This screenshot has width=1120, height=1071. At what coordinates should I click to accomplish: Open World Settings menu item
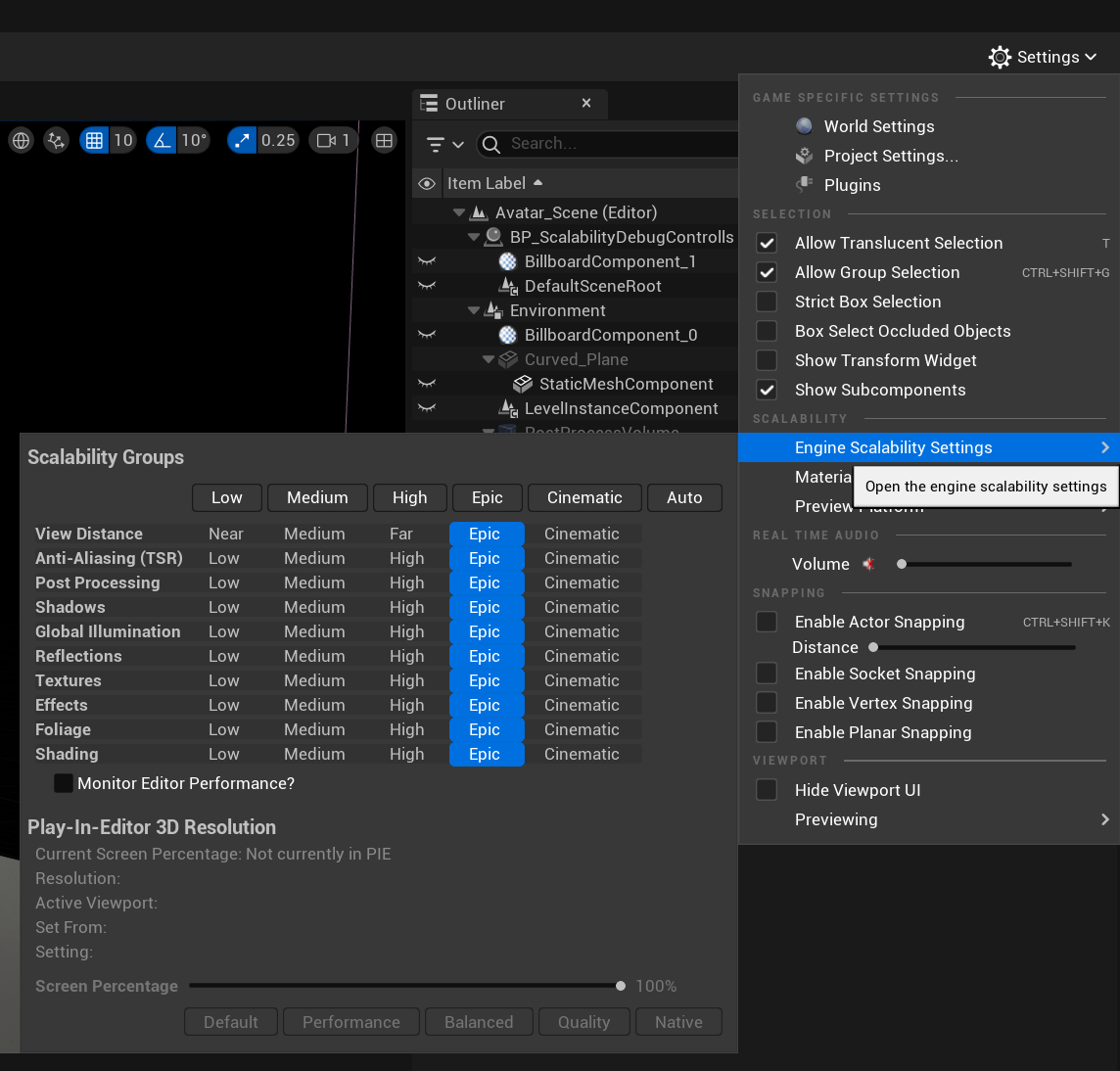879,126
